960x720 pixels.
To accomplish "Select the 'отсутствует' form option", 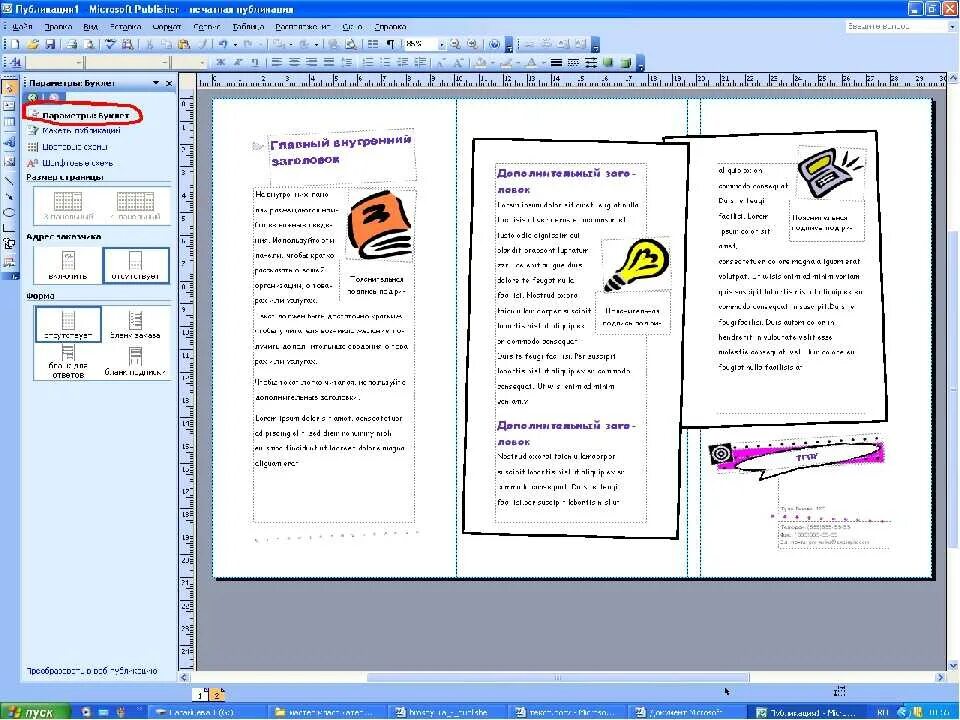I will click(x=68, y=324).
